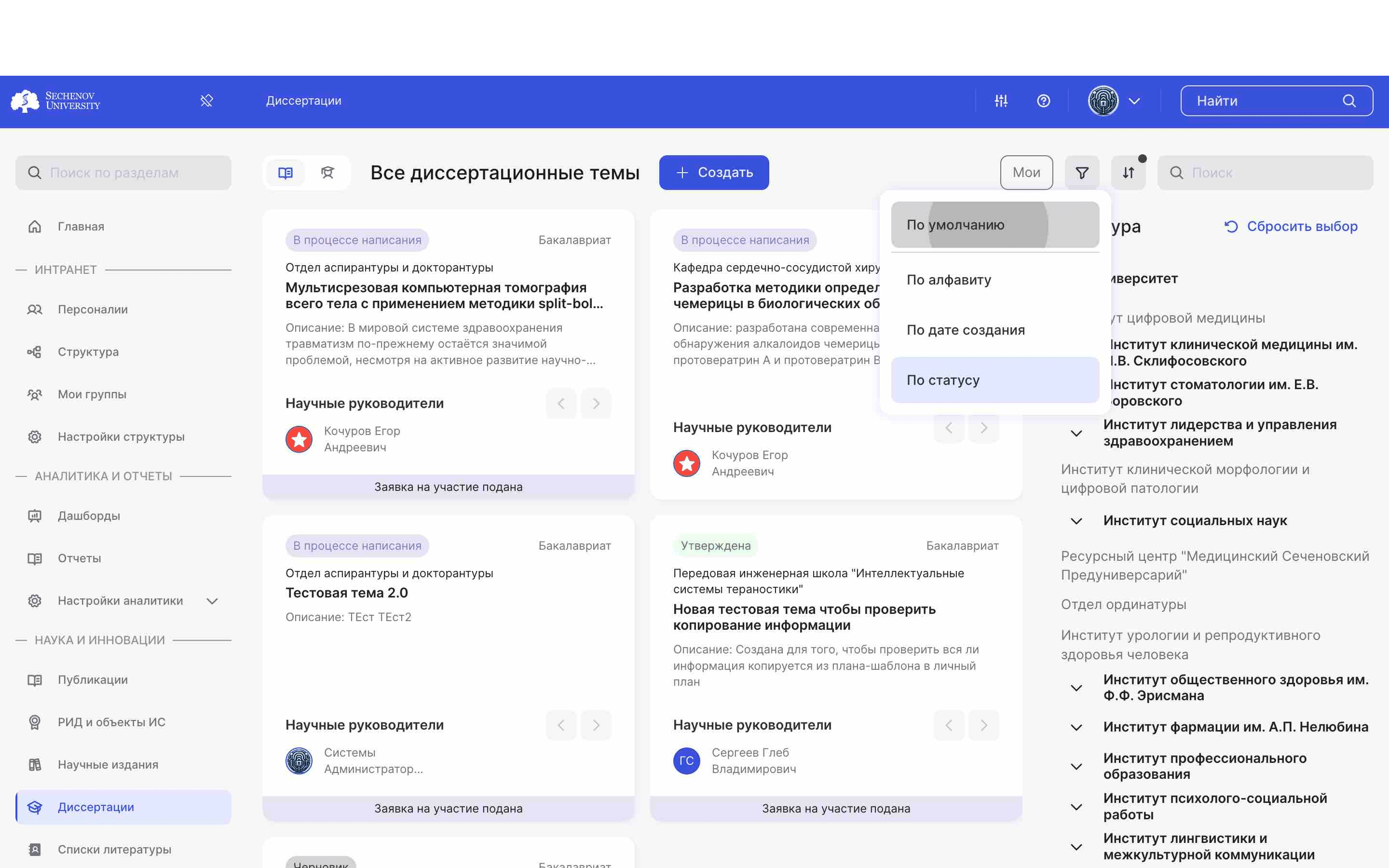1389x868 pixels.
Task: Select Институт урологии и репродуктивного здоровья
Action: (1190, 645)
